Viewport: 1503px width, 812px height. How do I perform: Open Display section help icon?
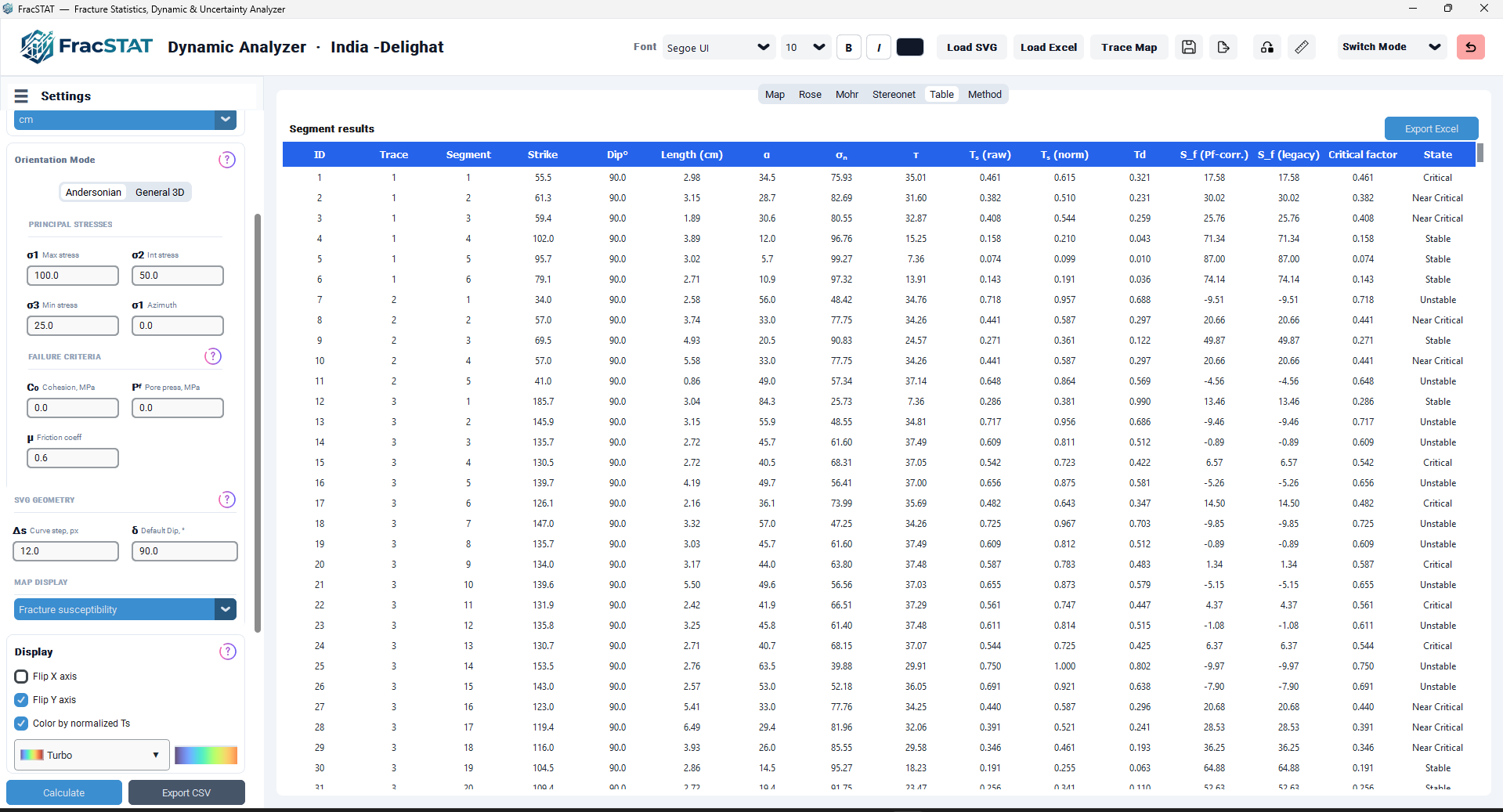(x=227, y=651)
